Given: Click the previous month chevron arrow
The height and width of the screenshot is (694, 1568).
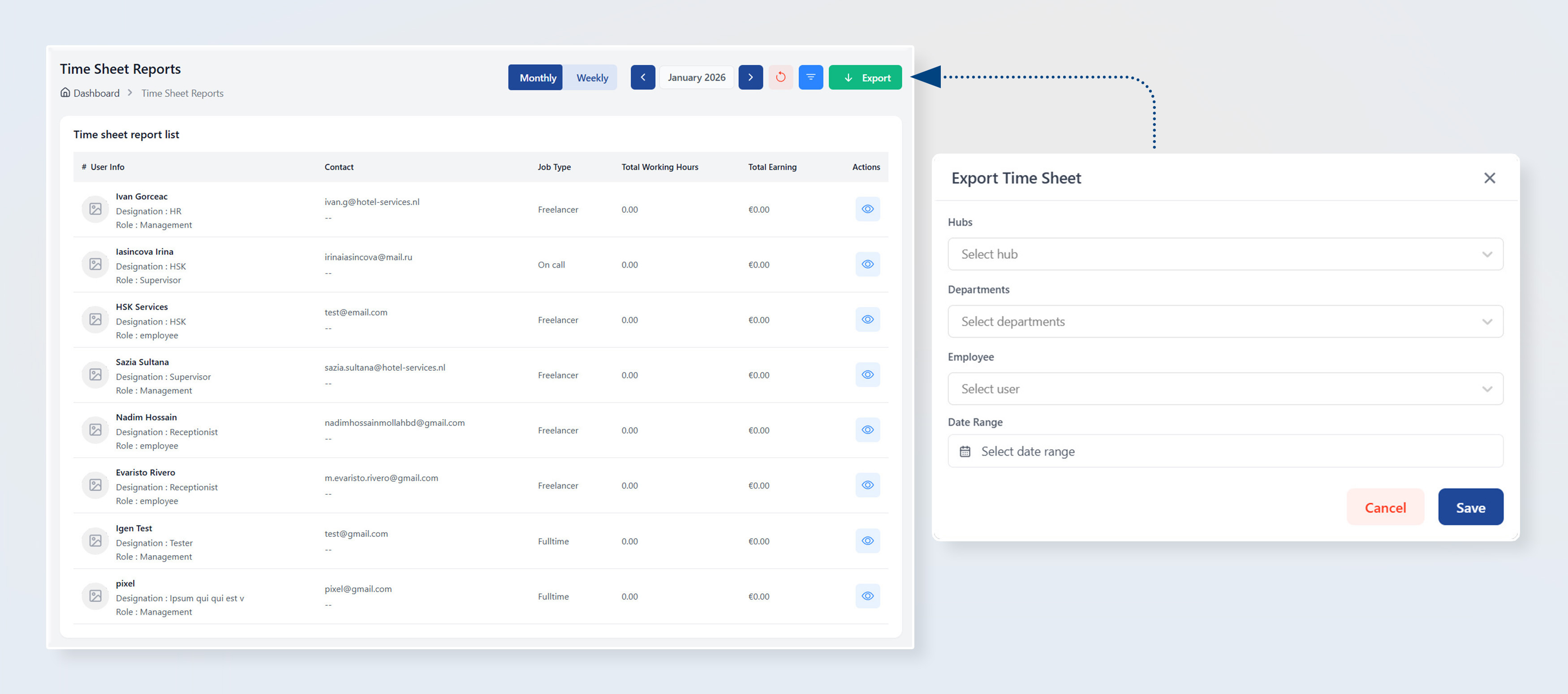Looking at the screenshot, I should [x=643, y=77].
